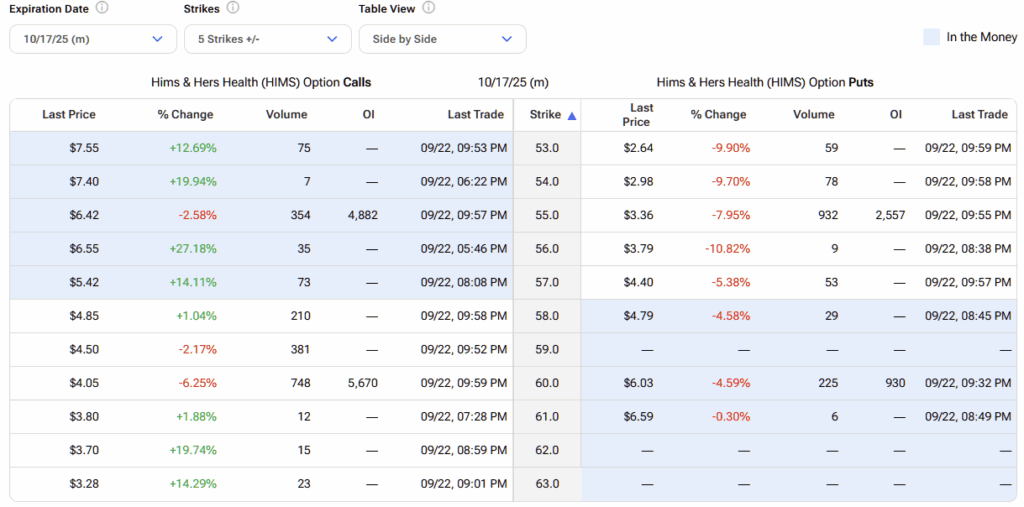Click the Expiration Date info icon
This screenshot has height=507, width=1024.
101,8
